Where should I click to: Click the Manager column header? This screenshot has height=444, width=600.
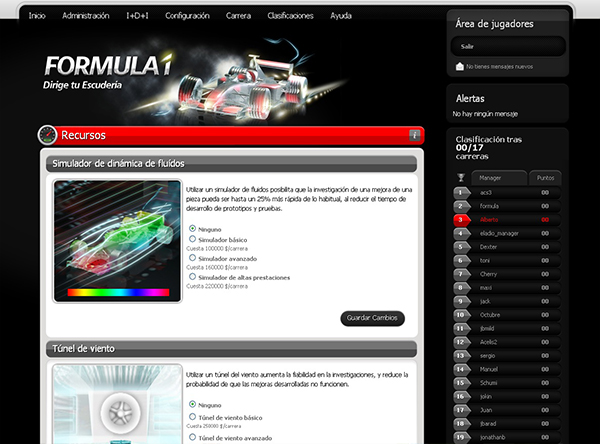pyautogui.click(x=498, y=178)
